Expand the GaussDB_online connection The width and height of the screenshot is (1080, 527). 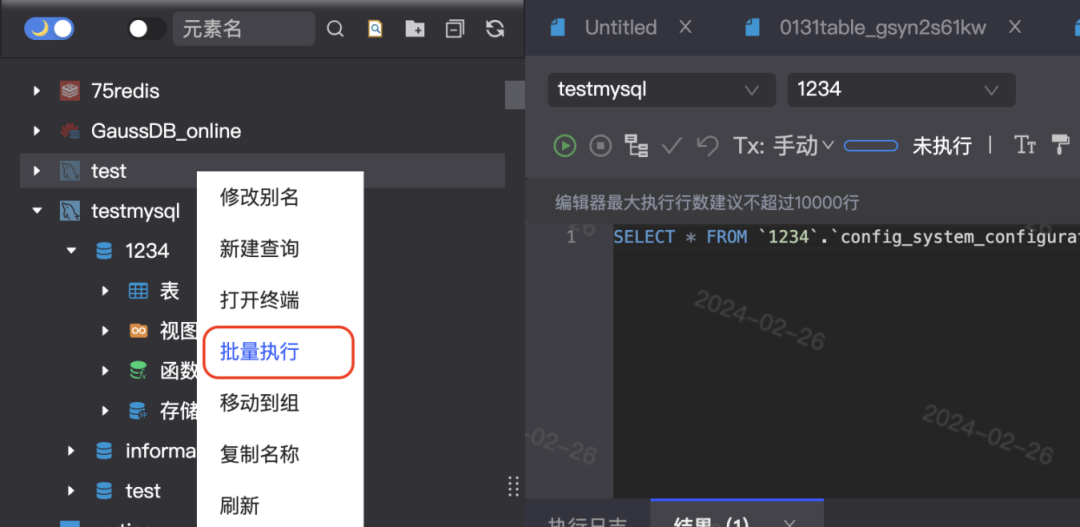[x=37, y=131]
